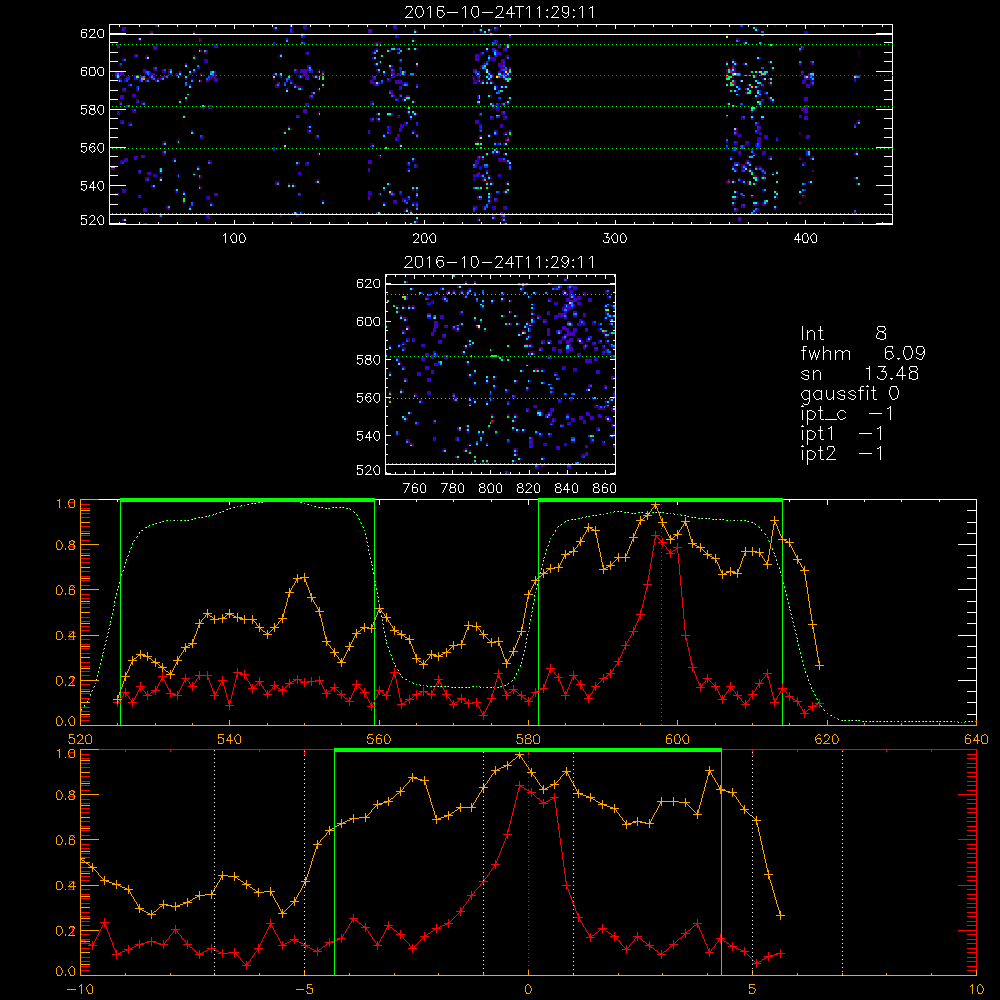Click the top spectral image panel

[x=501, y=124]
